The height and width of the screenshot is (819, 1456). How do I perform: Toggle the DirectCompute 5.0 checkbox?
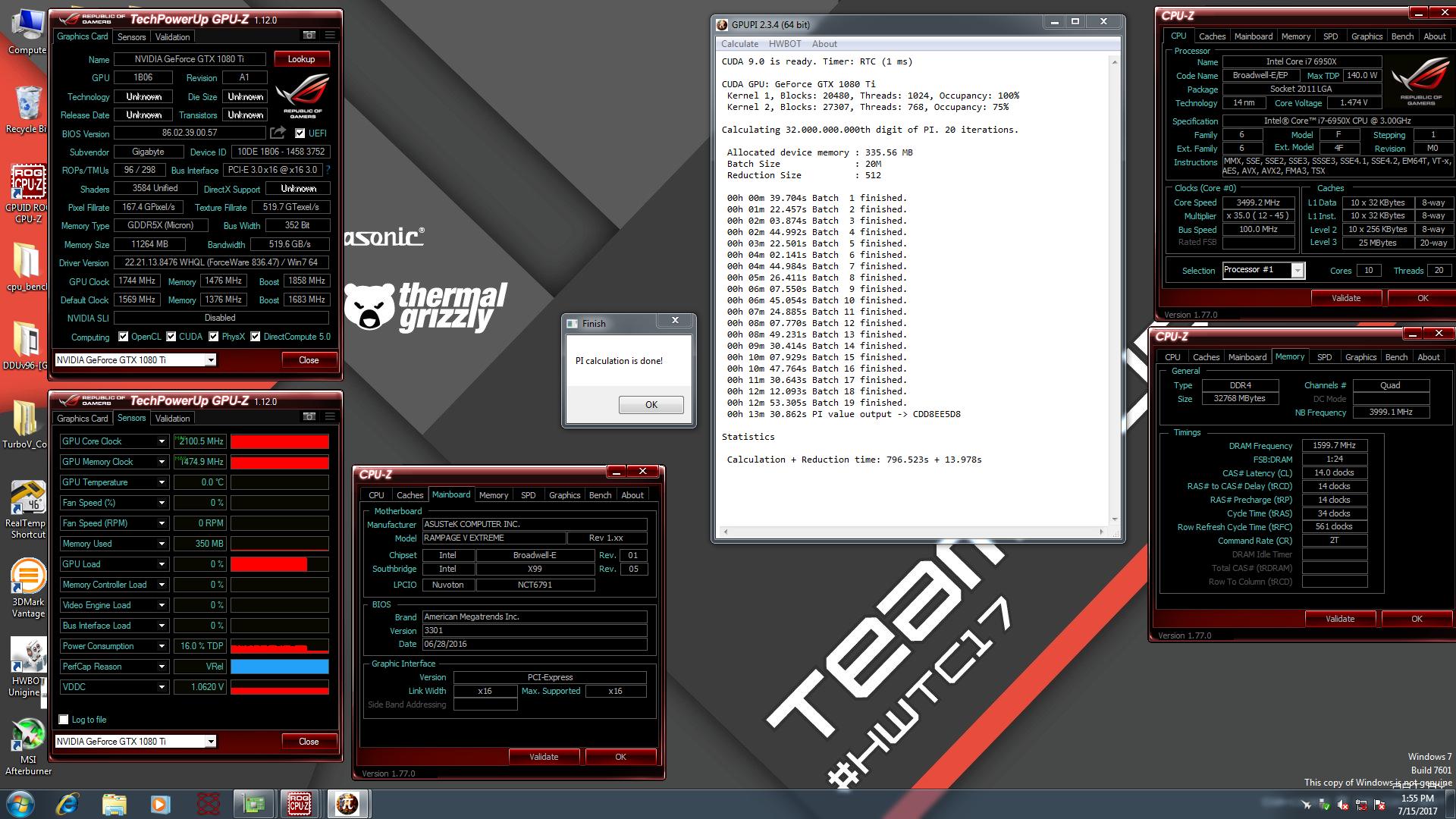click(x=256, y=336)
